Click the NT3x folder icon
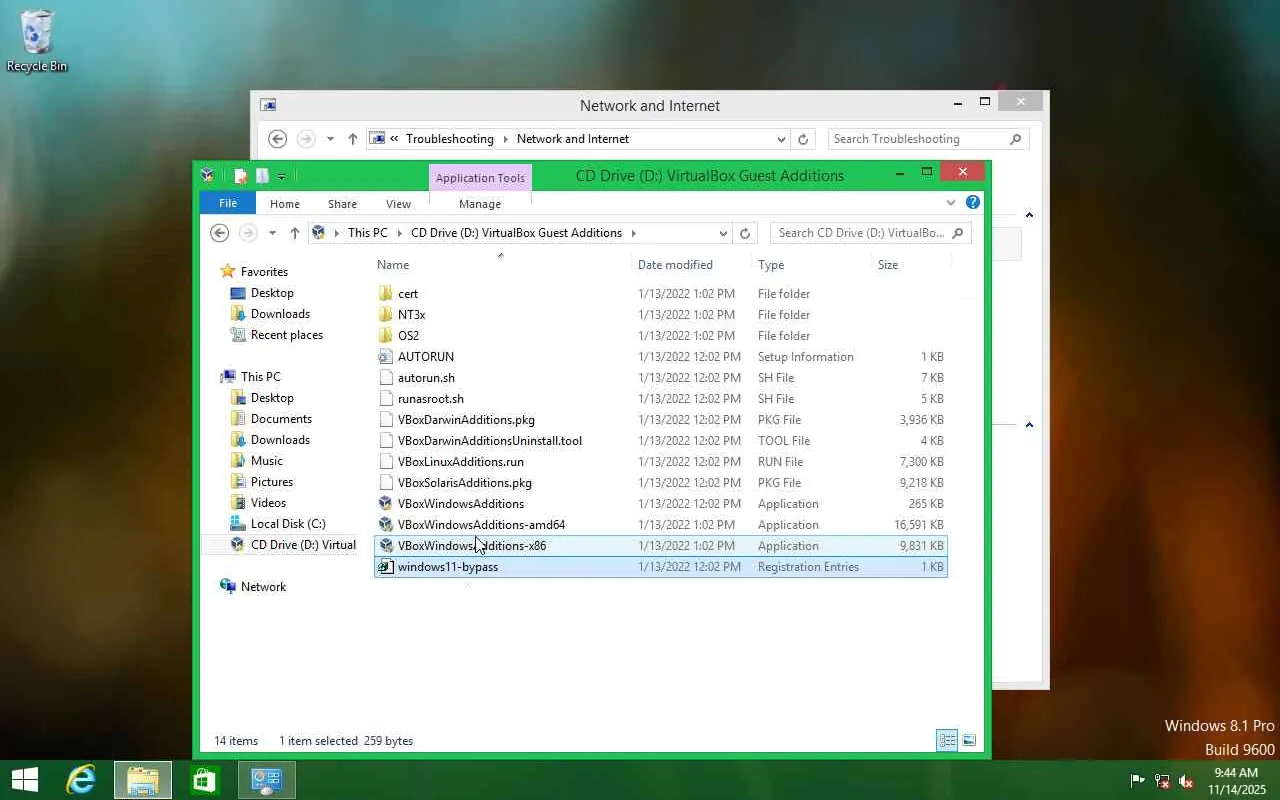 (x=386, y=315)
